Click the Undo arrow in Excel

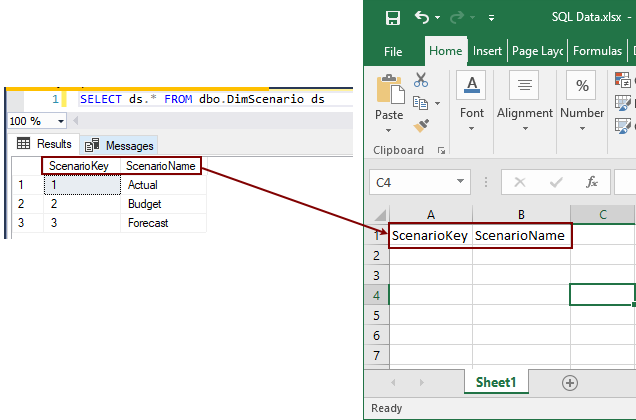click(422, 17)
